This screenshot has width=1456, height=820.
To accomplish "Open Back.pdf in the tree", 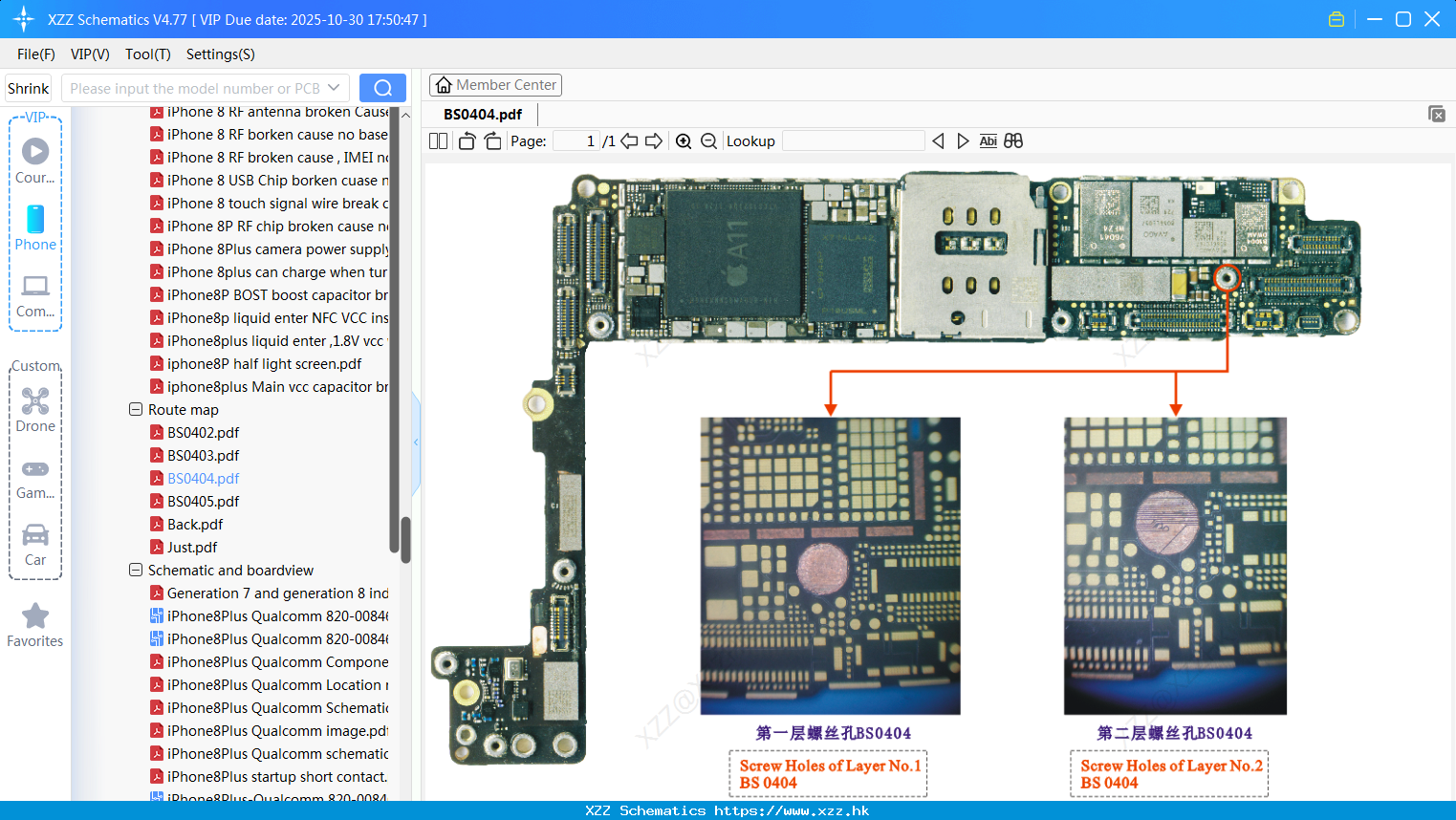I will click(x=195, y=524).
